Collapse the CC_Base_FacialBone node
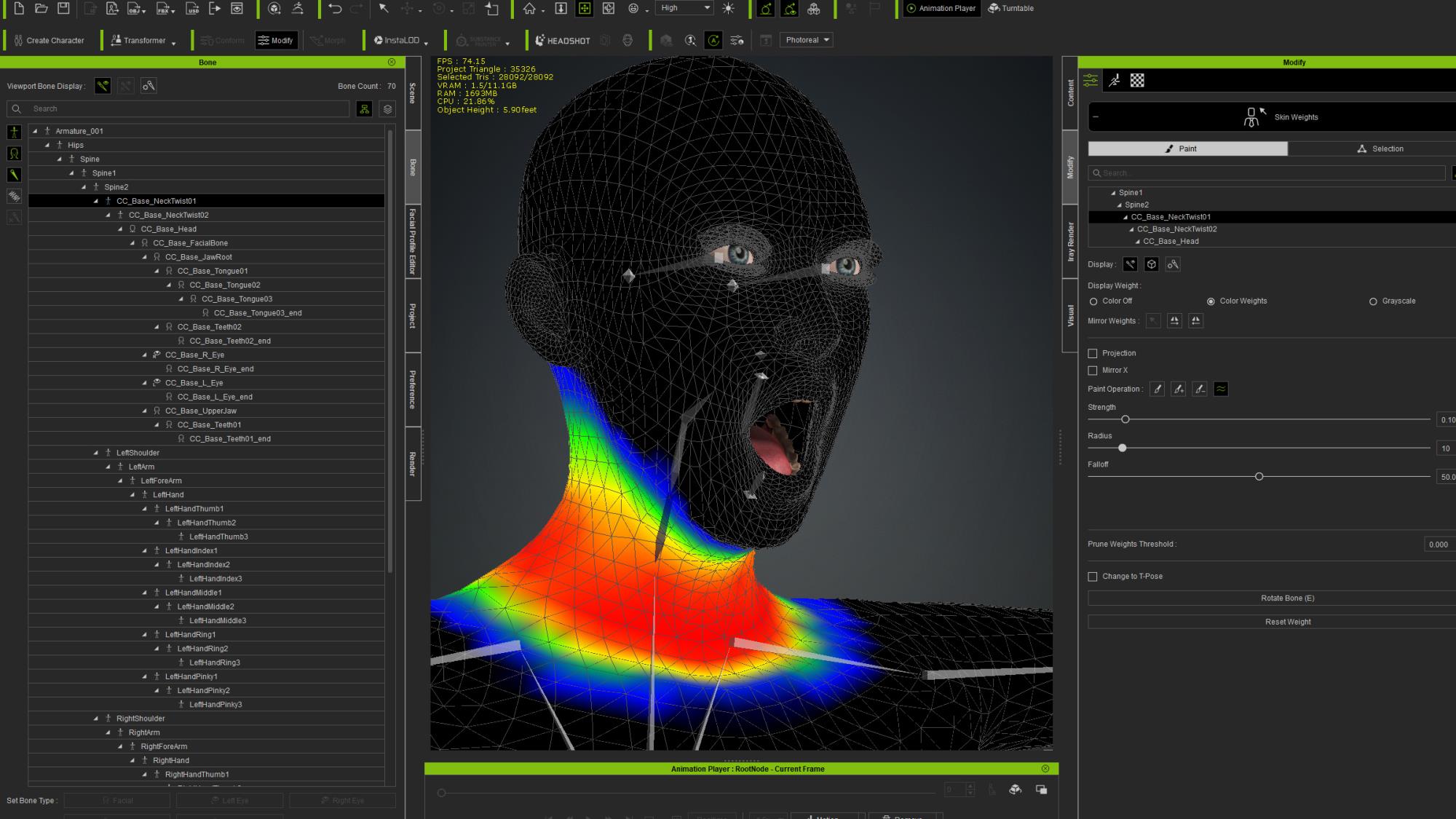The image size is (1456, 819). point(132,243)
